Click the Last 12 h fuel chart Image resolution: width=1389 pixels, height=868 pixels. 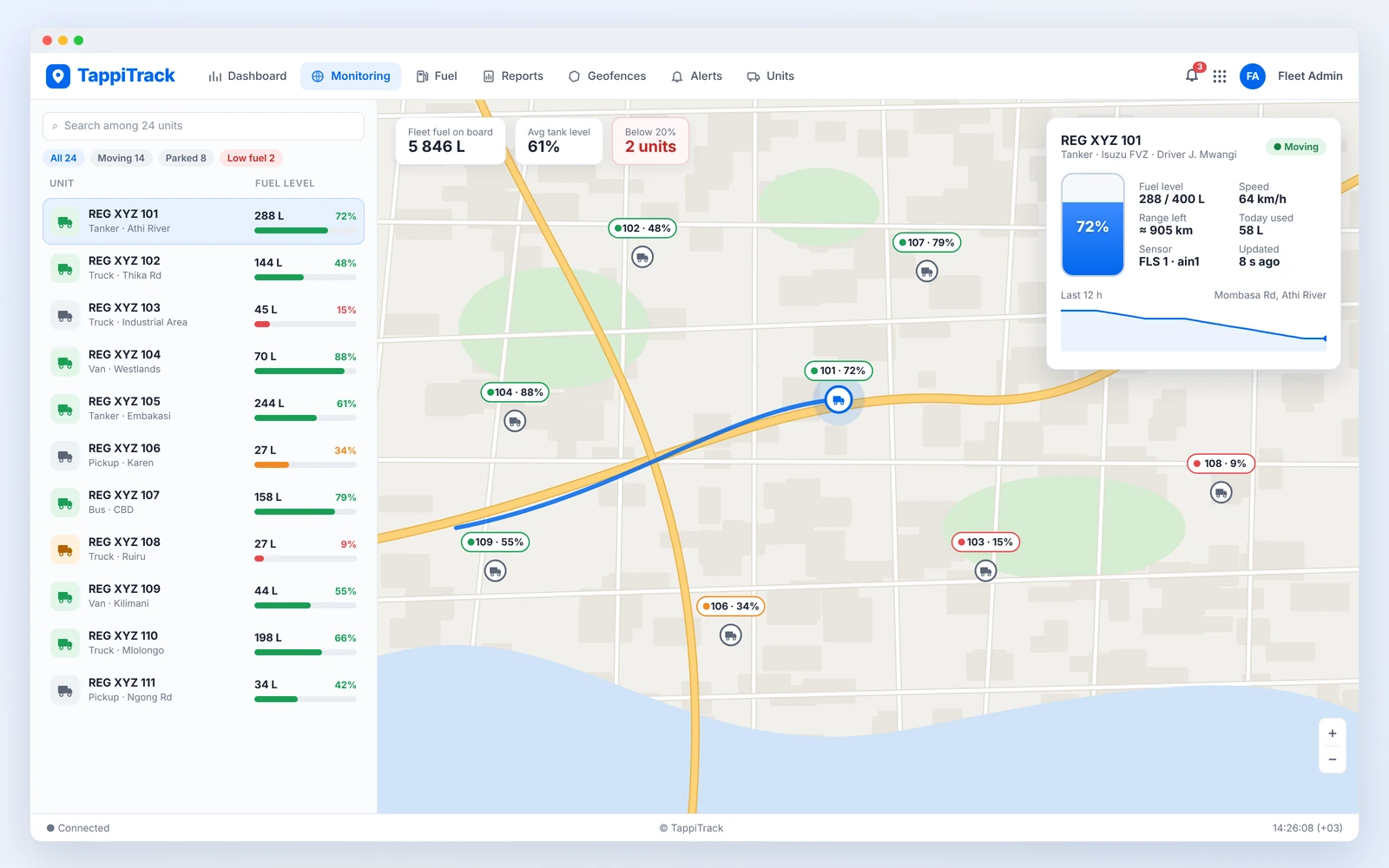1194,330
